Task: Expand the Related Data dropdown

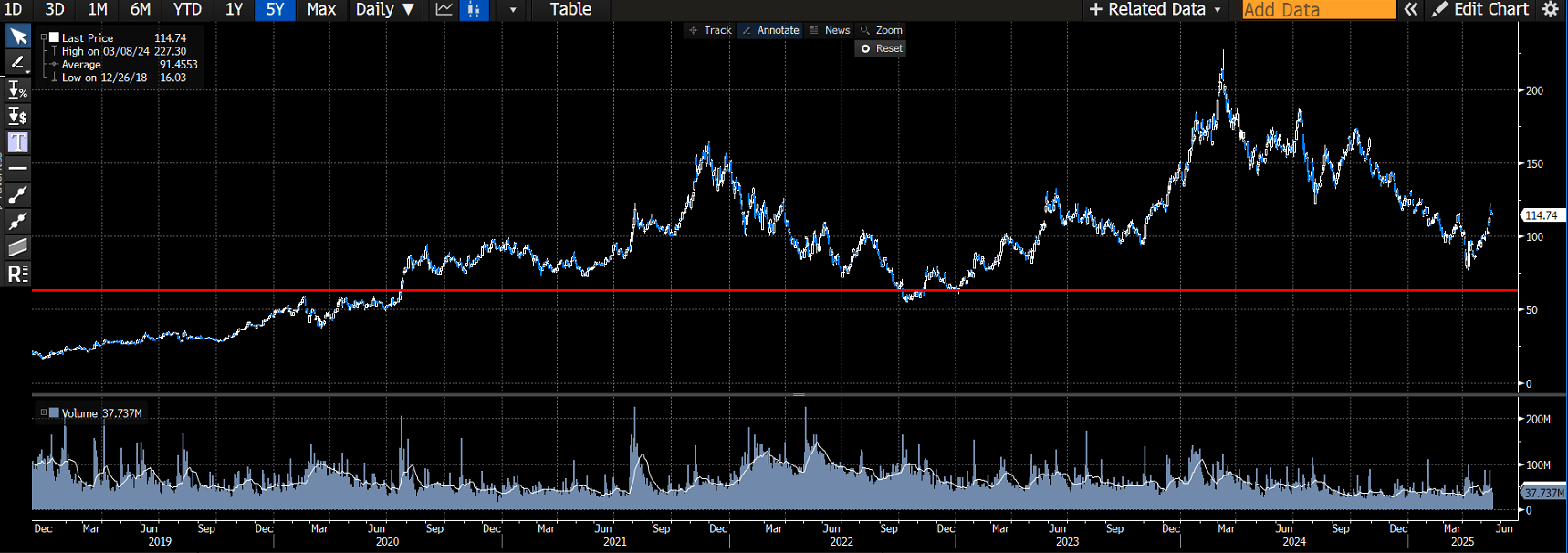Action: pos(1155,9)
